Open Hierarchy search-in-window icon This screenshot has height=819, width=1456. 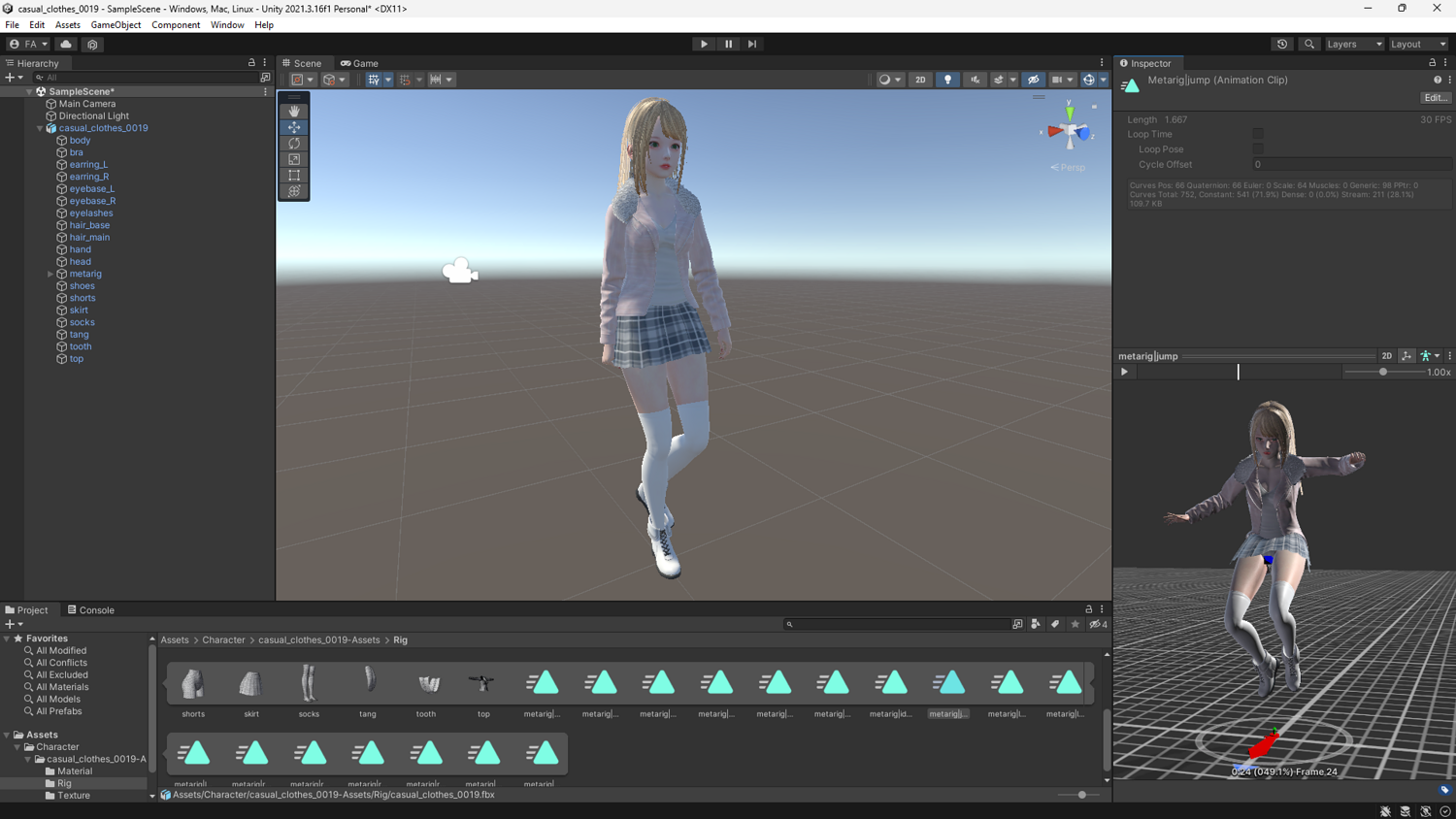265,78
